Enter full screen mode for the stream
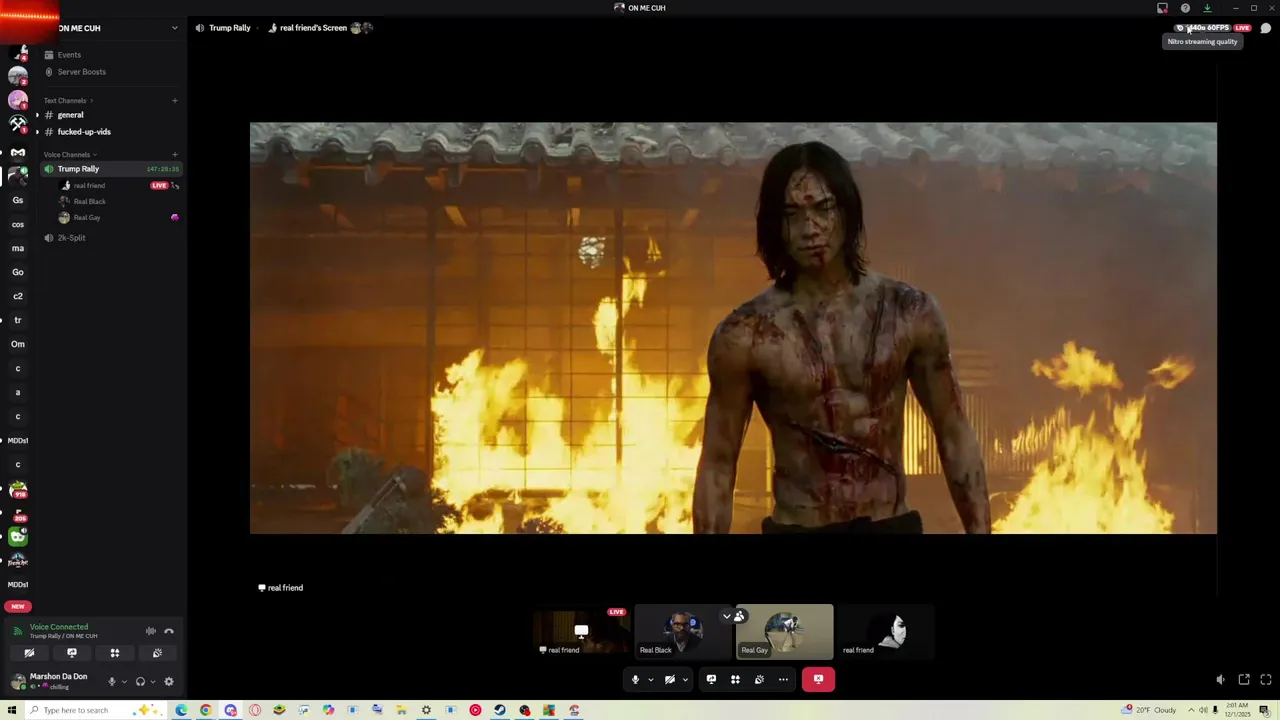 [x=1266, y=680]
